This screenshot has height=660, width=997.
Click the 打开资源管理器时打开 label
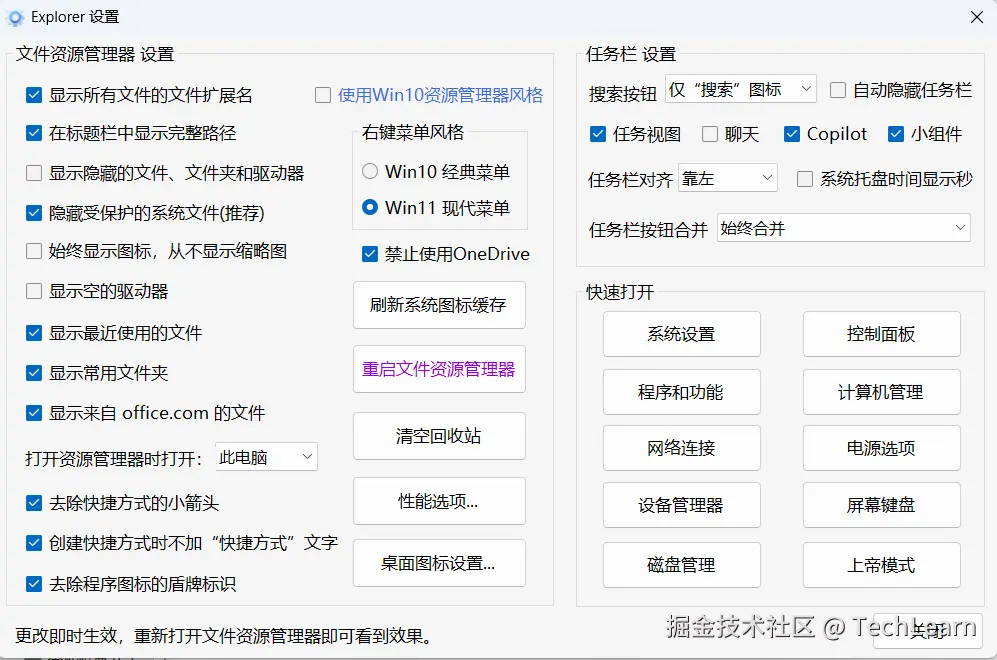(113, 459)
